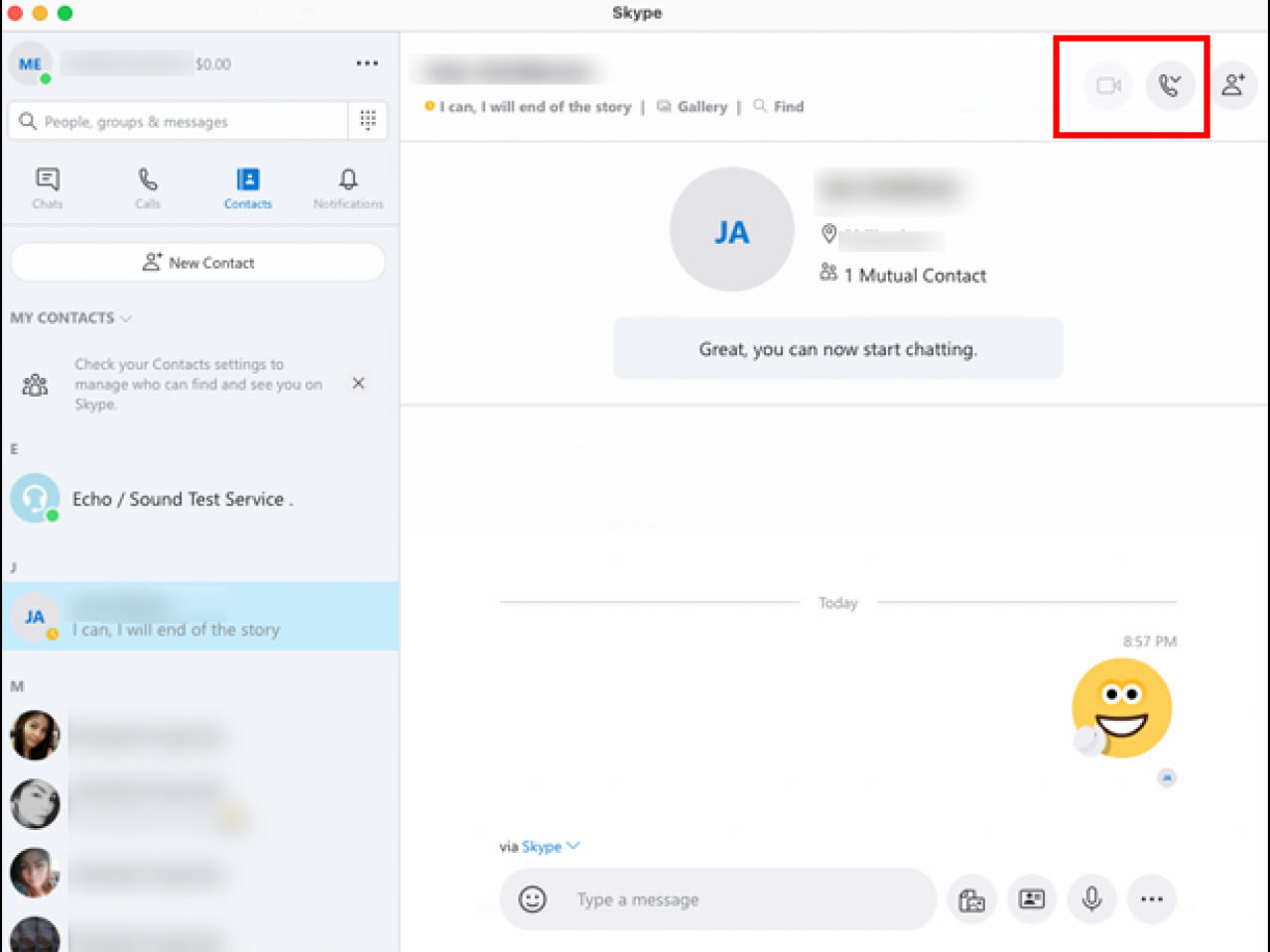Start a video call
The height and width of the screenshot is (952, 1270).
tap(1106, 86)
